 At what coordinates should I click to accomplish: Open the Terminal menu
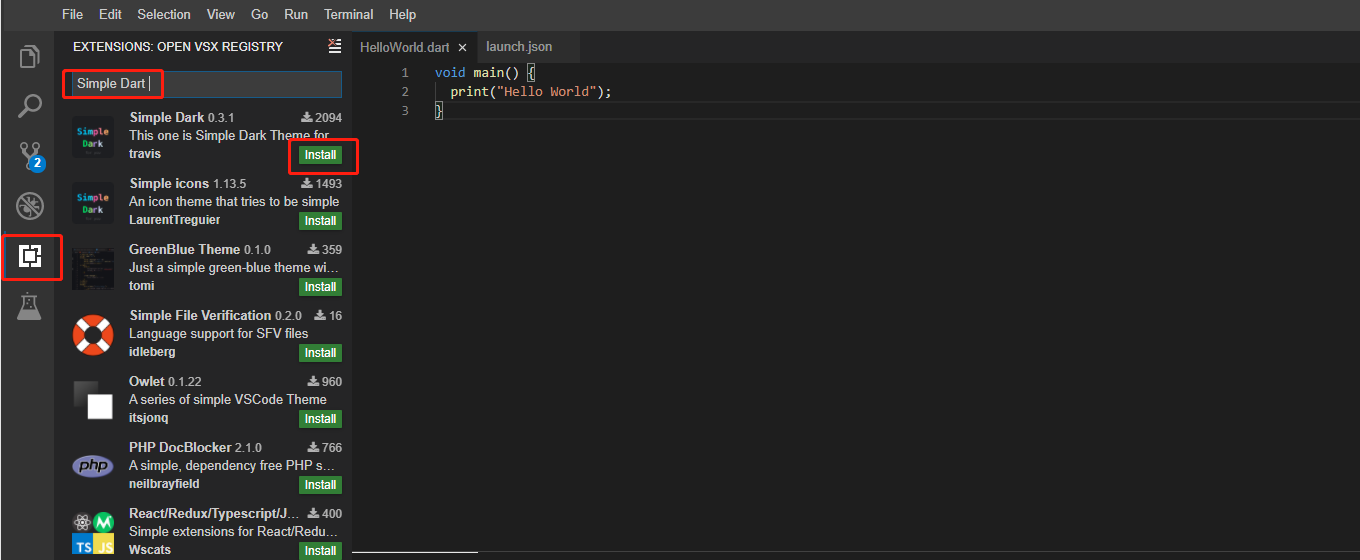click(x=348, y=14)
